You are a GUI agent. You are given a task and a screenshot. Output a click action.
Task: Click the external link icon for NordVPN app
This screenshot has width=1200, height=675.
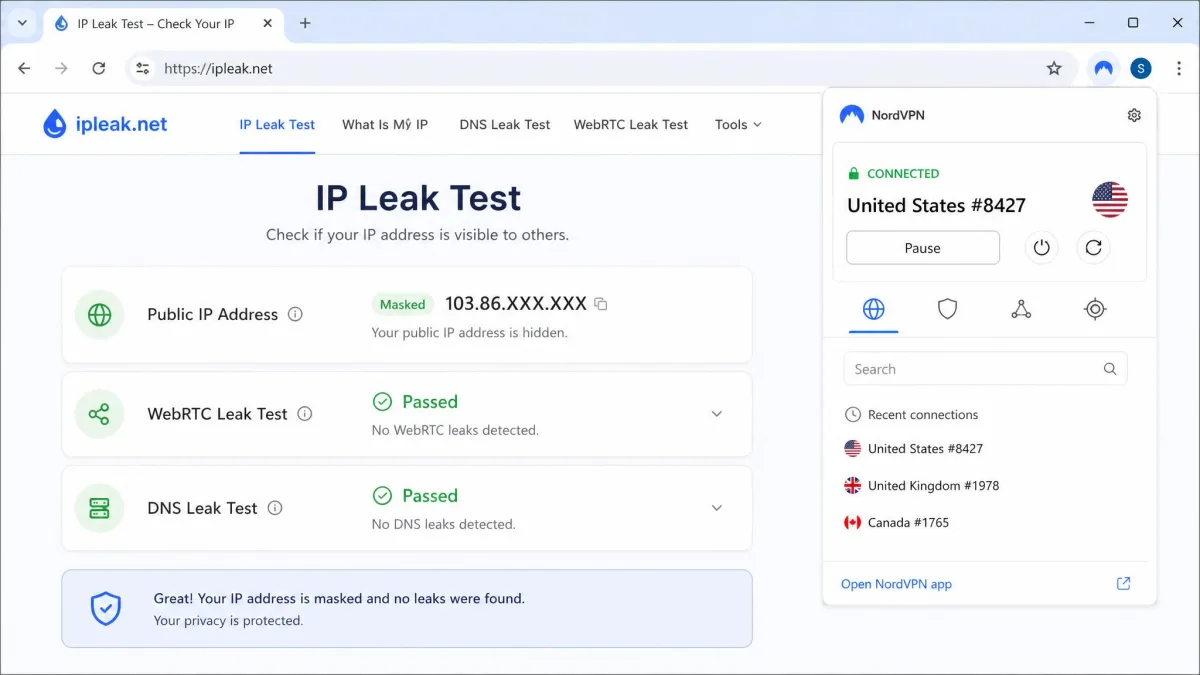coord(1123,583)
